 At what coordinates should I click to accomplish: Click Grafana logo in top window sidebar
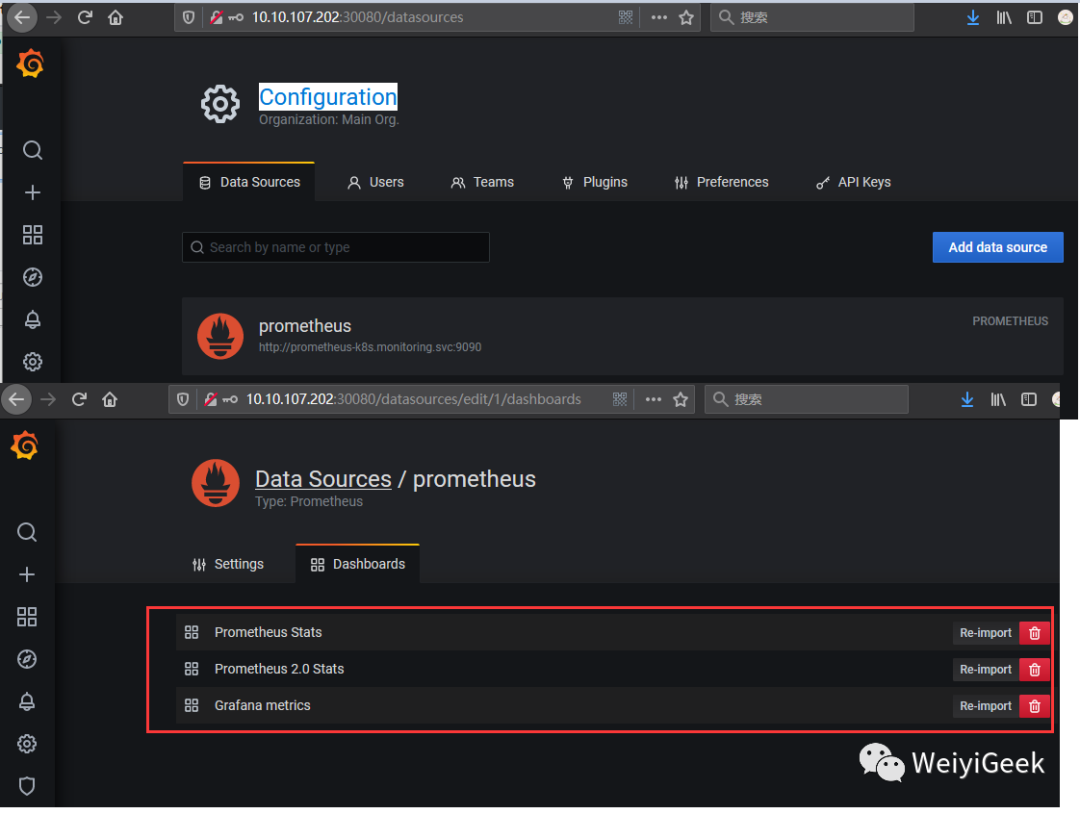(x=30, y=64)
